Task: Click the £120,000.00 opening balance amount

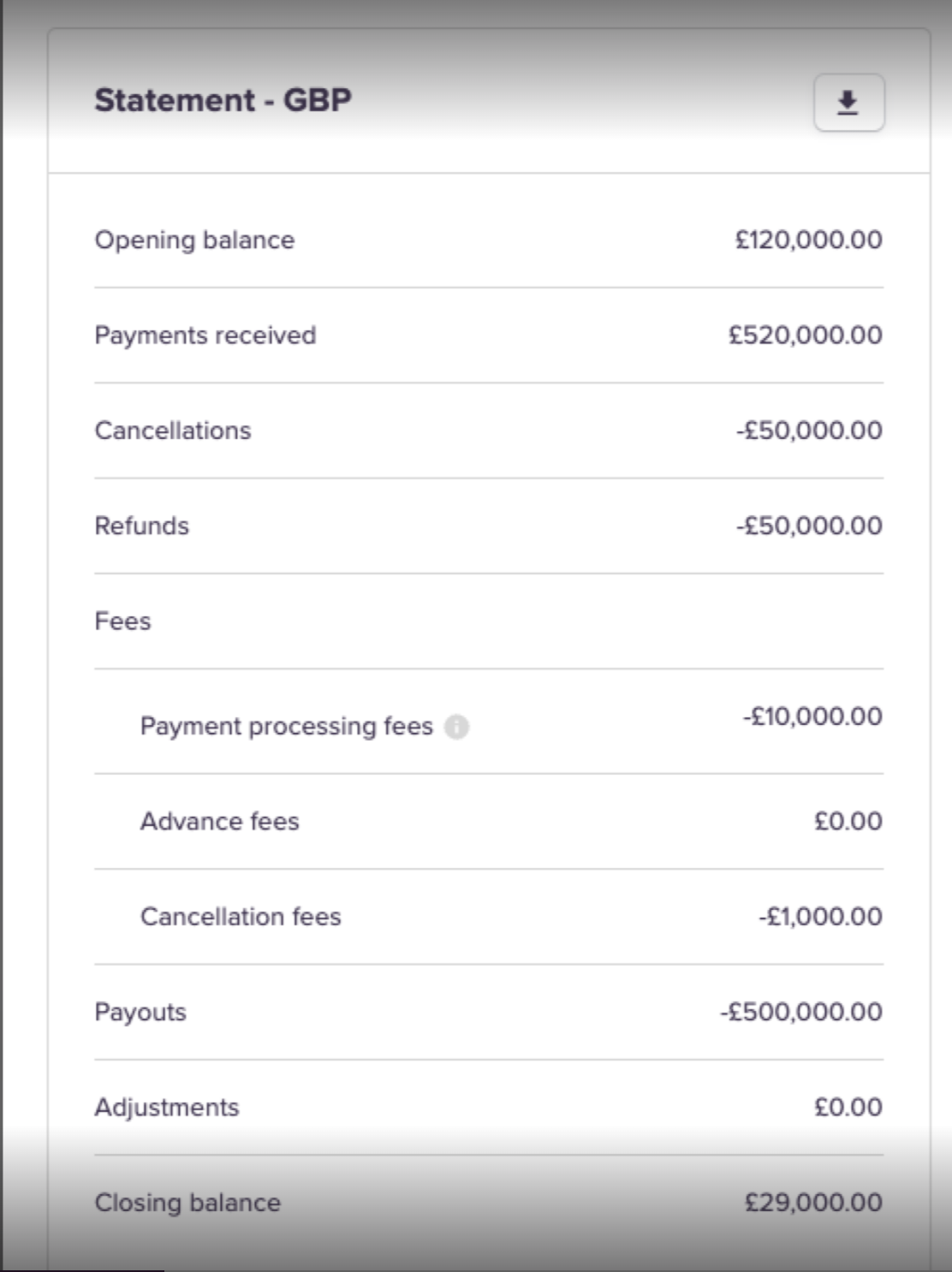Action: coord(808,240)
